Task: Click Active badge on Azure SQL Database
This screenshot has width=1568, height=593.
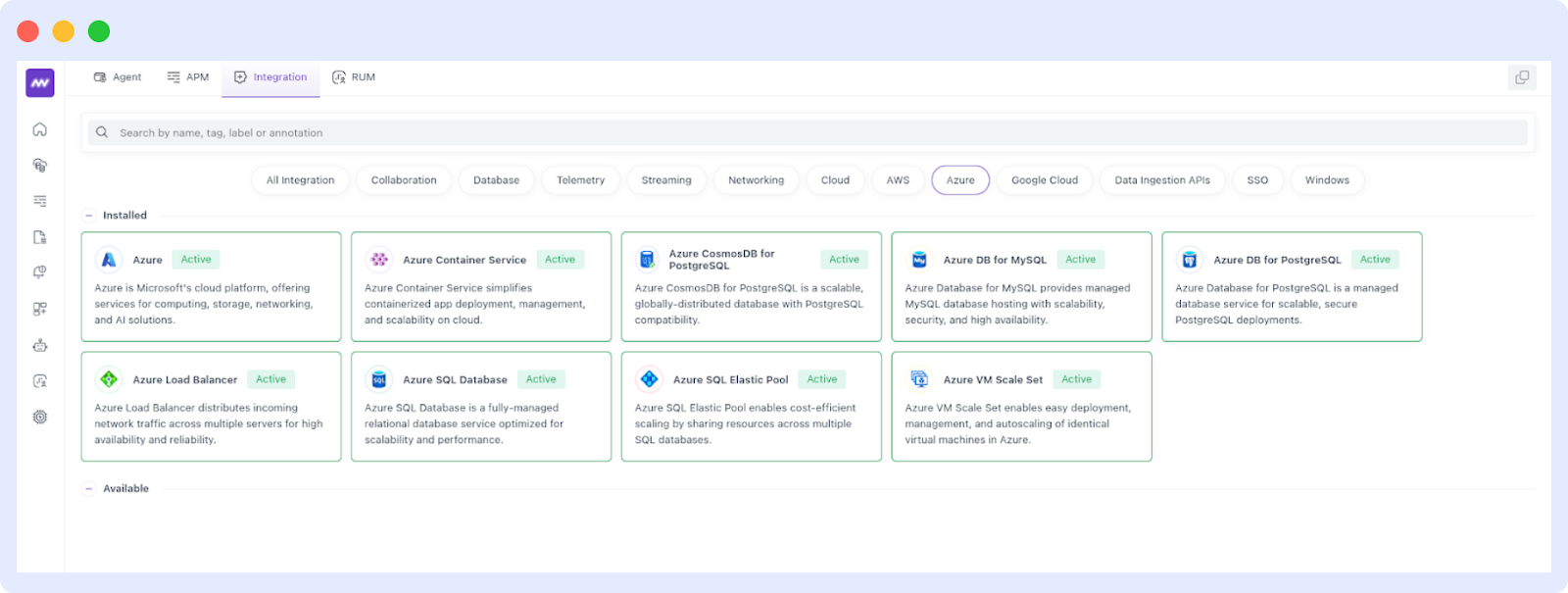Action: (x=541, y=379)
